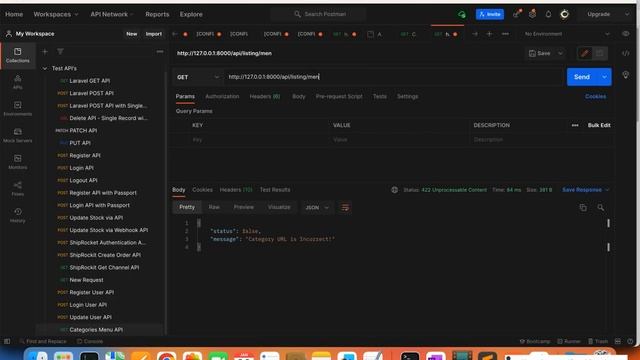The width and height of the screenshot is (640, 360).
Task: Open the user avatar menu
Action: point(564,14)
